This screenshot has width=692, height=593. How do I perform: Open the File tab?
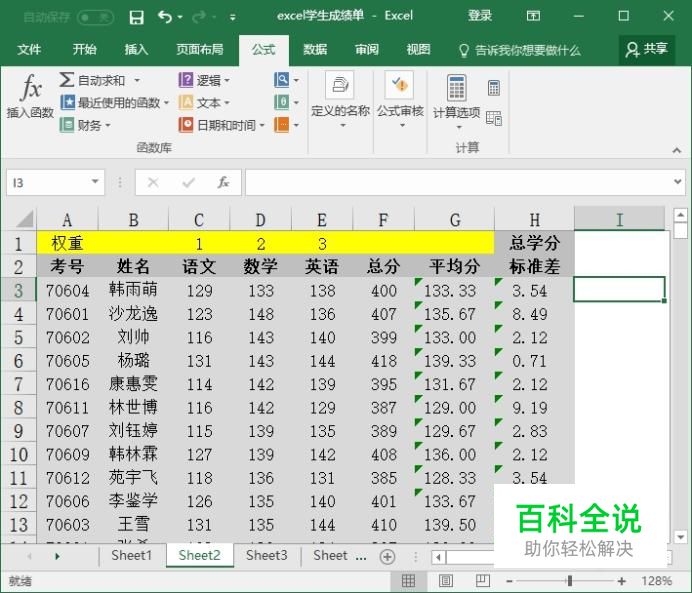pos(29,49)
